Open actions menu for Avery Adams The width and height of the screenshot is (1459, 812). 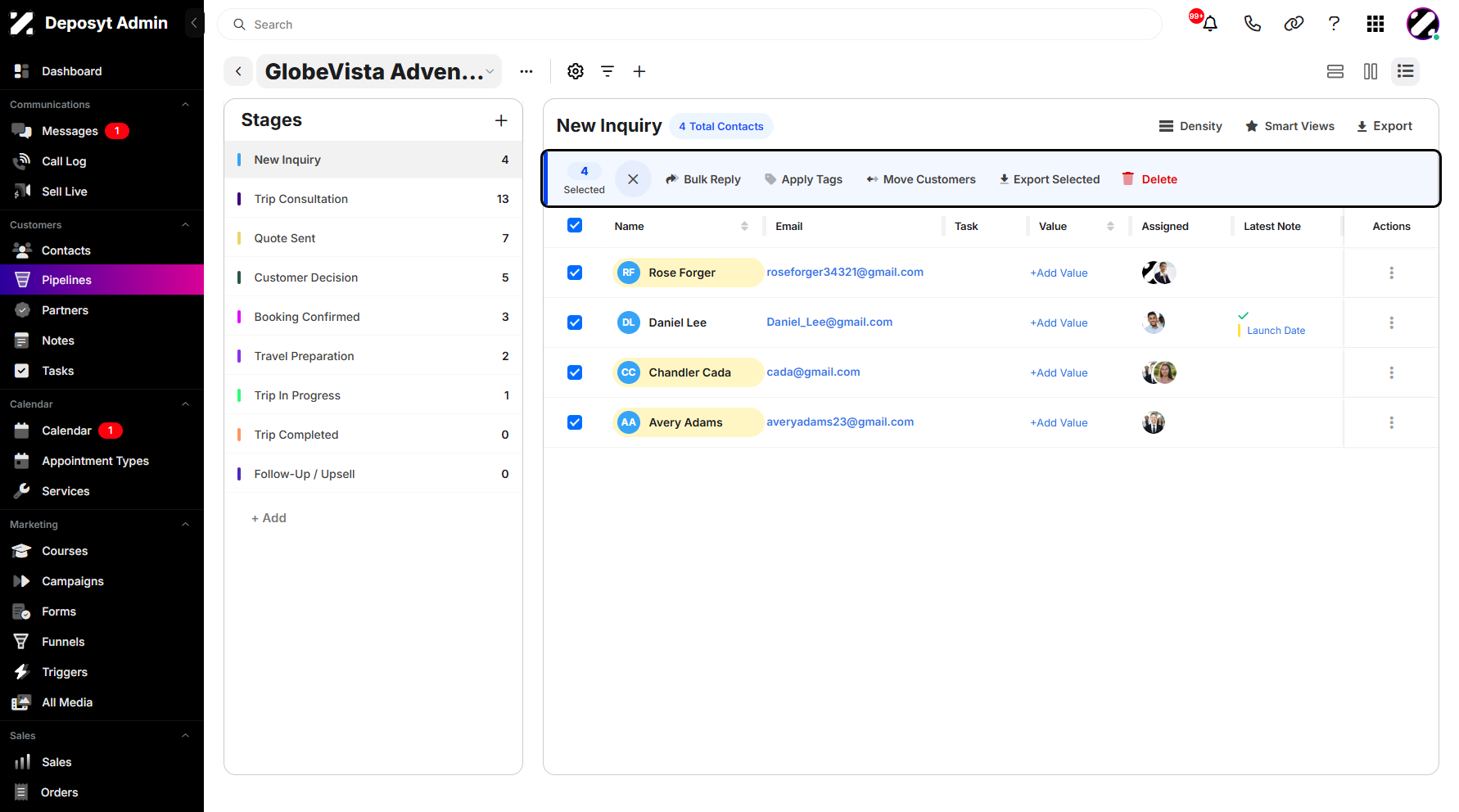(1391, 422)
